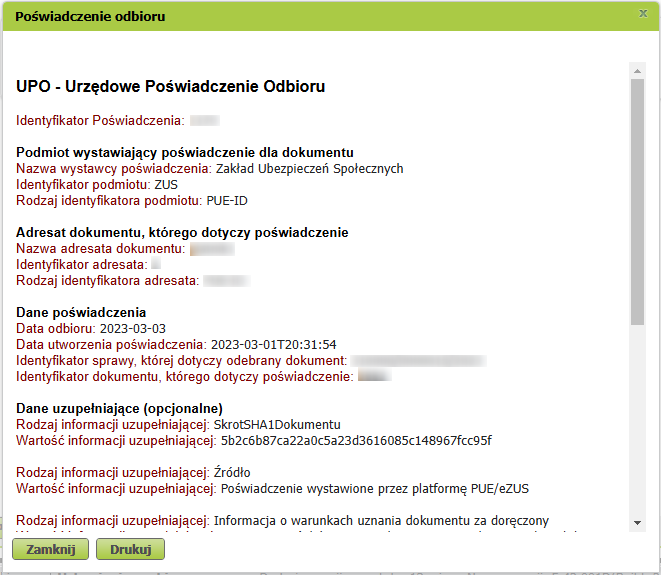Click the label Identyfikator Poświadczenia

(x=100, y=121)
